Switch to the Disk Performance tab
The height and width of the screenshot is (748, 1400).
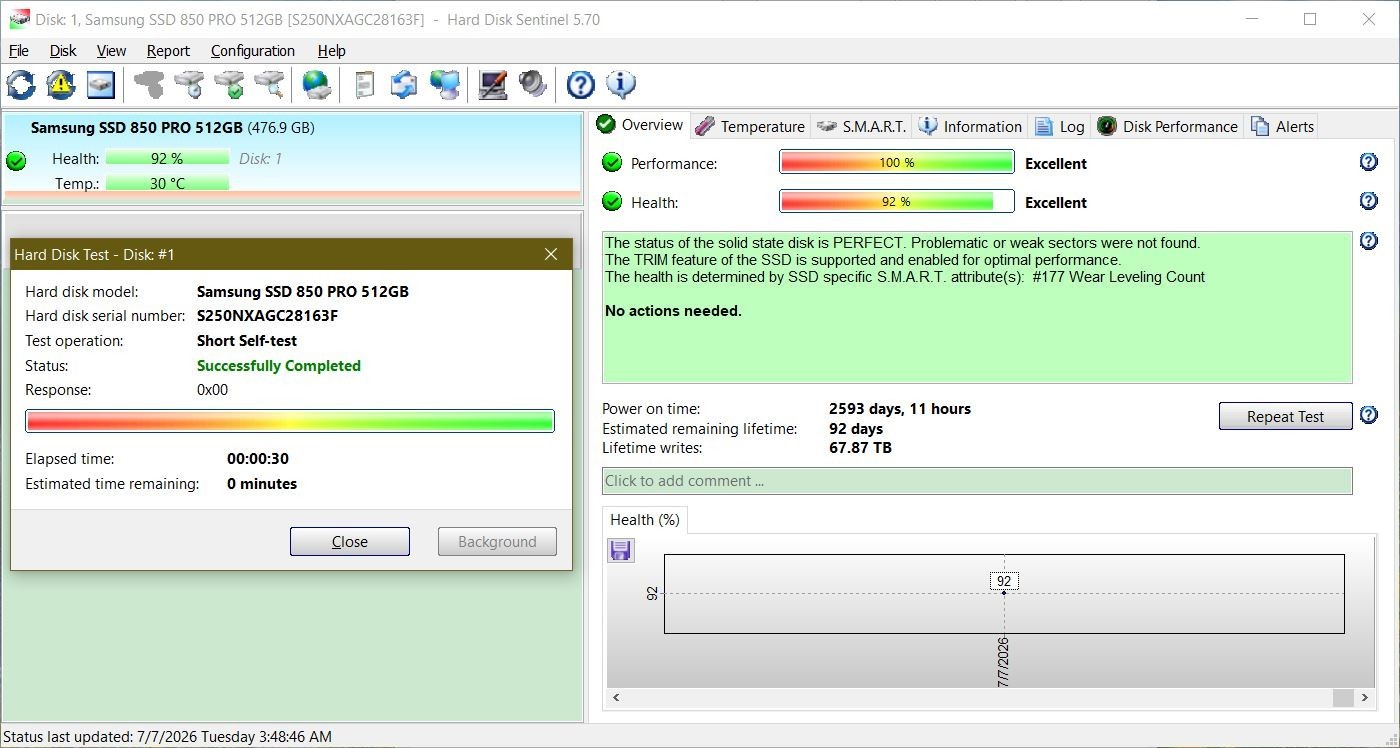click(x=1168, y=126)
